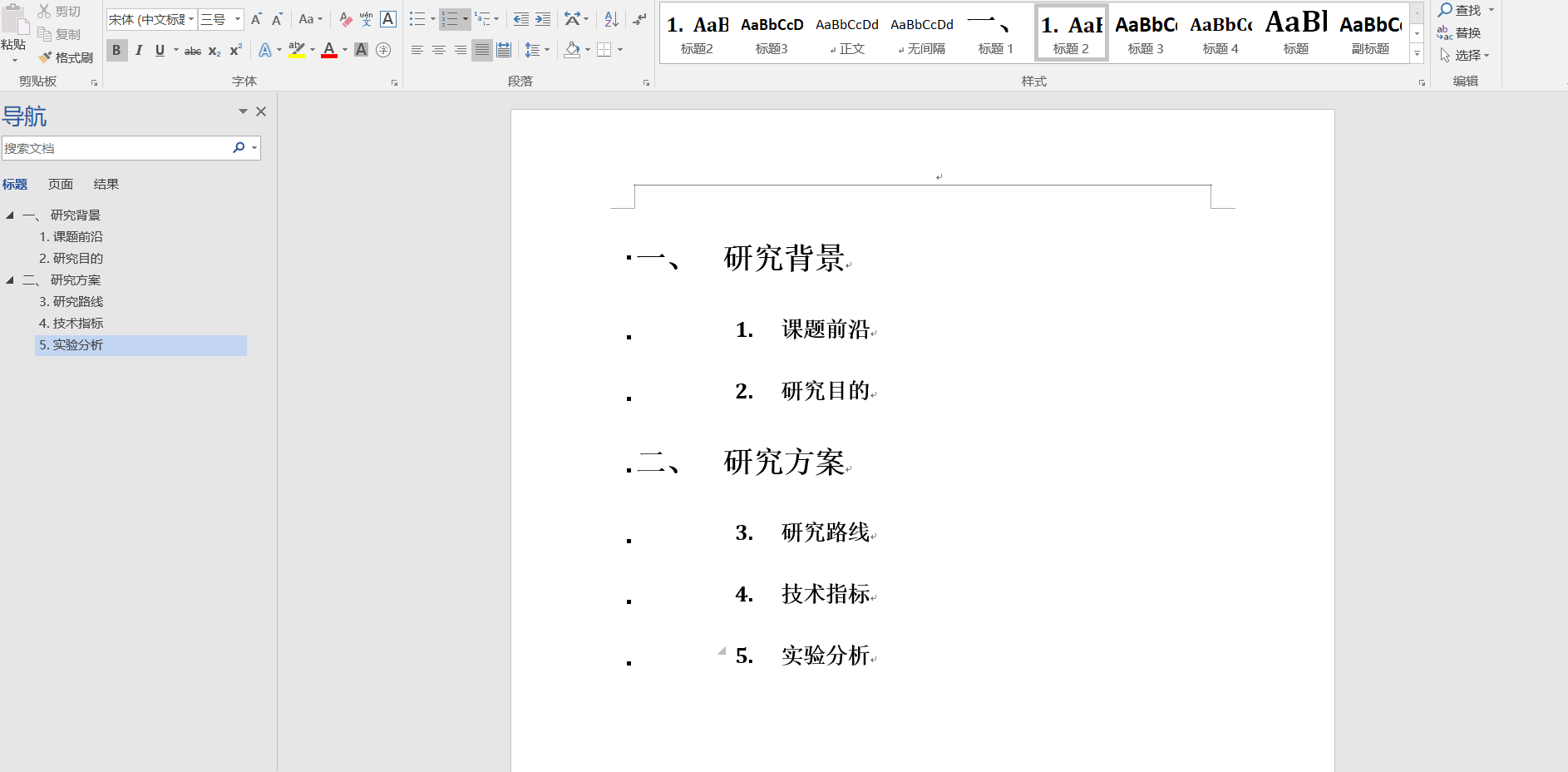Click the 查找 (Find) button
The width and height of the screenshot is (1568, 772).
click(x=1466, y=11)
